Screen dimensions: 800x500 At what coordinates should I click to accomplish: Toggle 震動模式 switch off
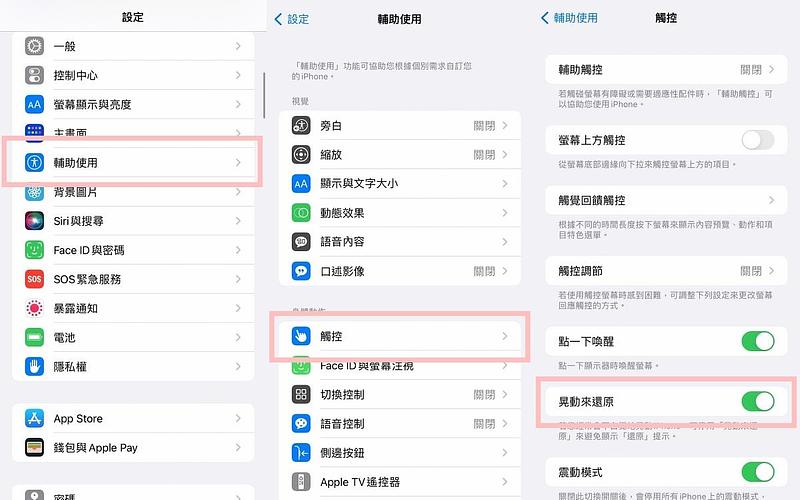pos(757,471)
